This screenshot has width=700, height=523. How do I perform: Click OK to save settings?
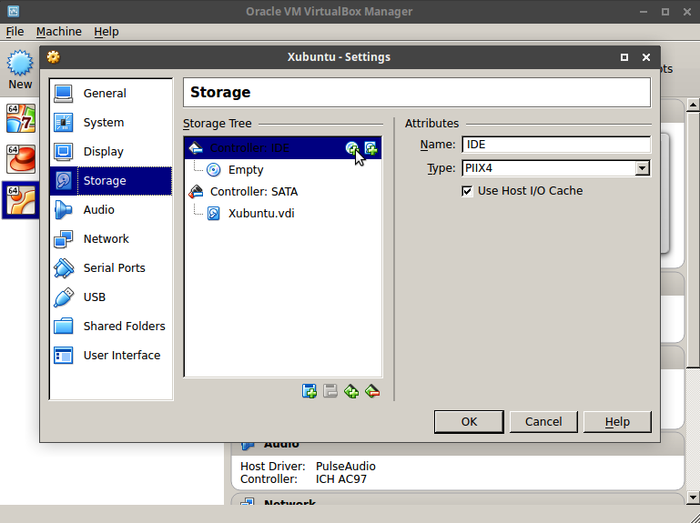point(469,422)
